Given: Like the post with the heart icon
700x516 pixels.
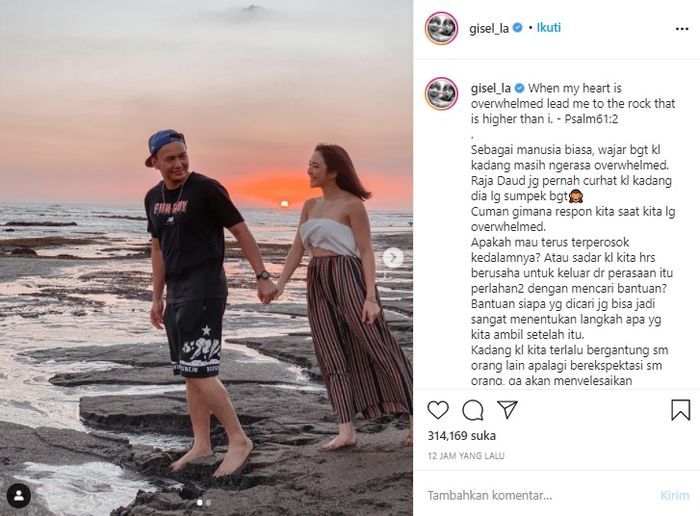Looking at the screenshot, I should point(438,409).
